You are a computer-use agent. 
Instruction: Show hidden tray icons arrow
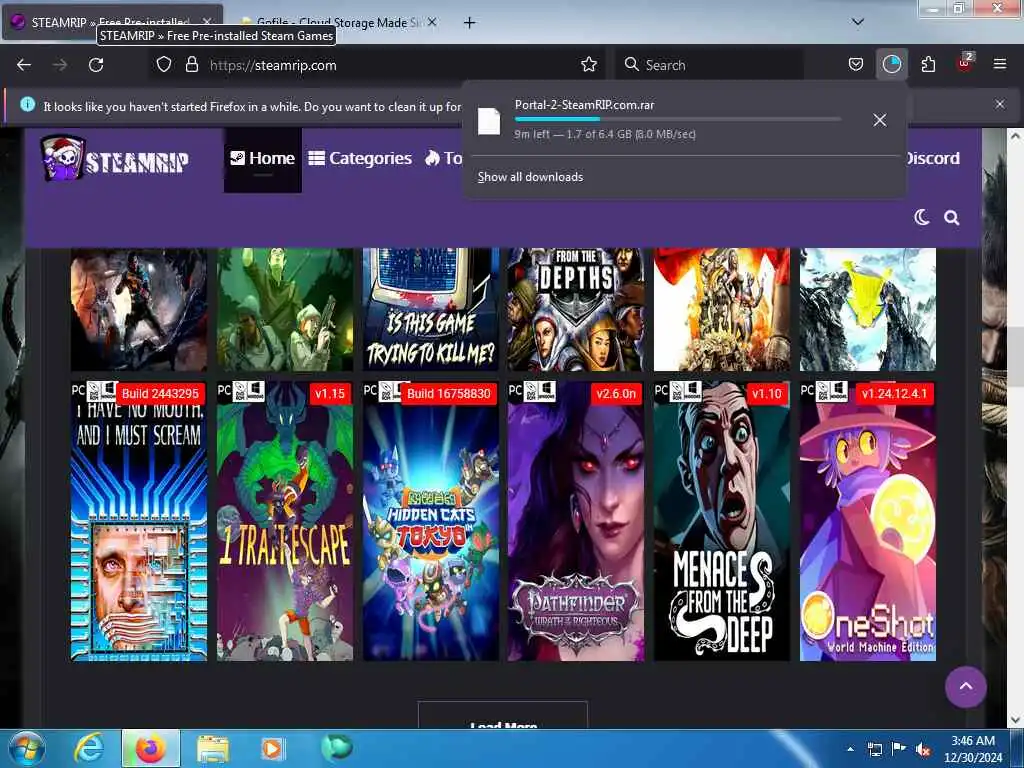[850, 749]
